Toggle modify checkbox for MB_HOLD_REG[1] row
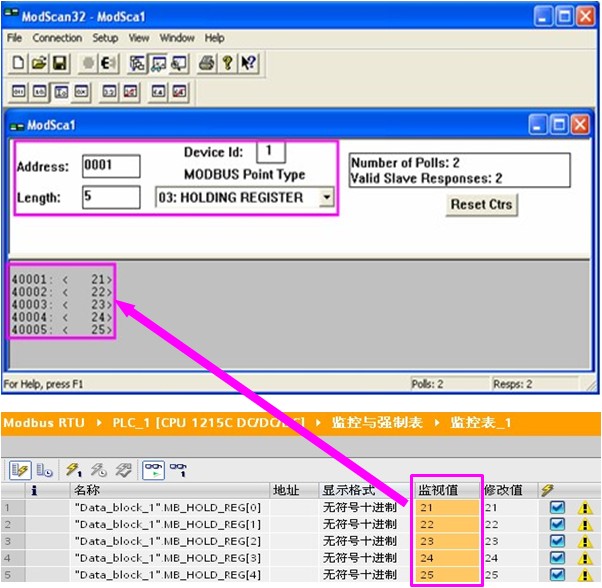 click(x=557, y=524)
